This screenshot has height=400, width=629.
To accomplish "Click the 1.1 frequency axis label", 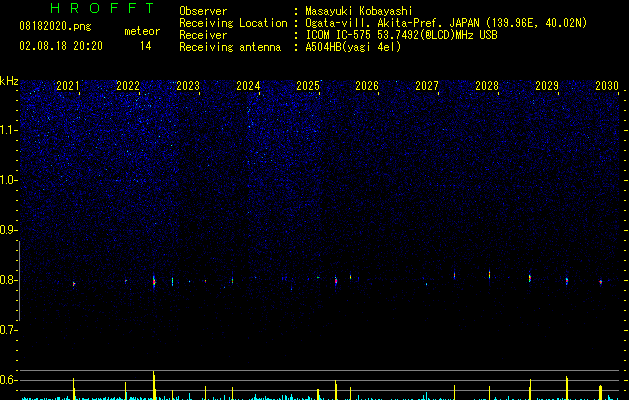I will [9, 130].
